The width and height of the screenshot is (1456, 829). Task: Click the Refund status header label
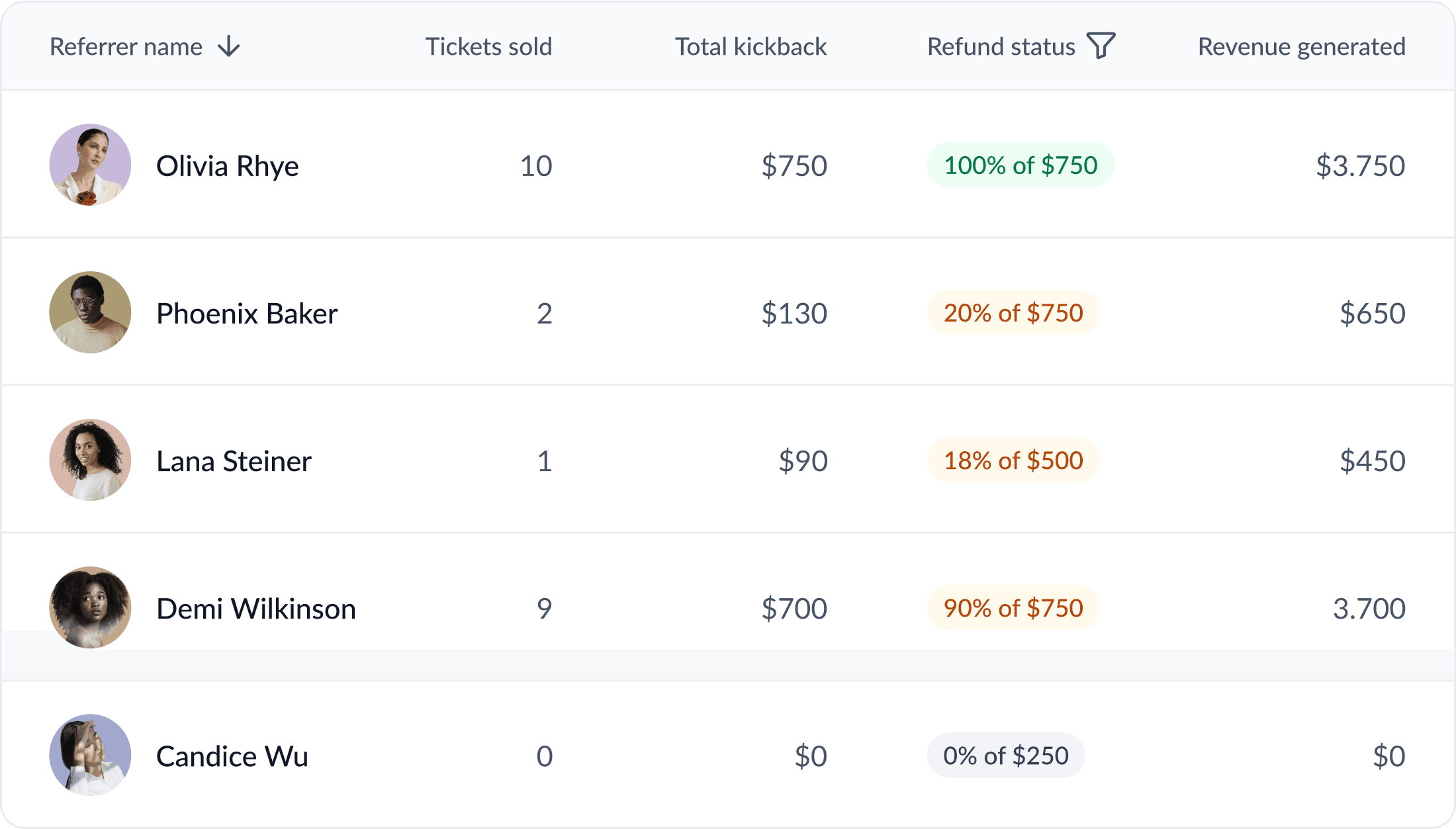pos(1001,47)
